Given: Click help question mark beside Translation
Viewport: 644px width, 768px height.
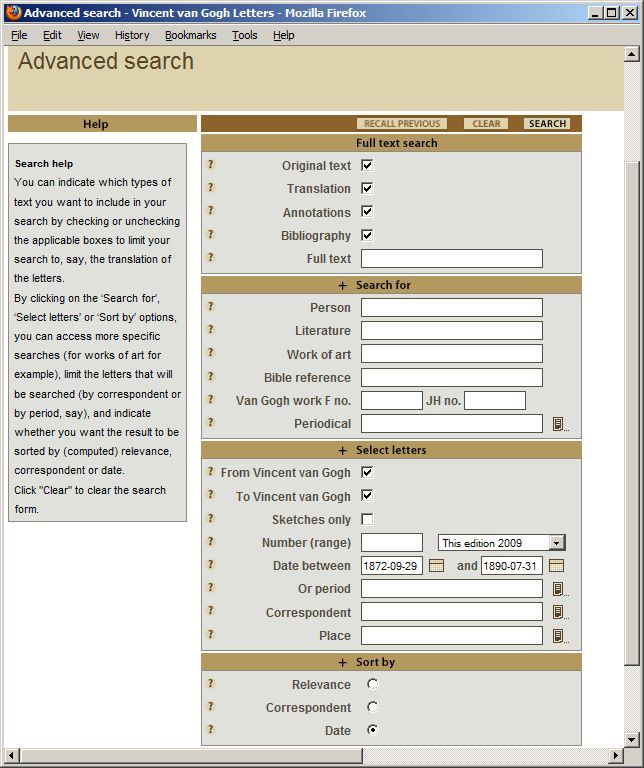Looking at the screenshot, I should (211, 187).
